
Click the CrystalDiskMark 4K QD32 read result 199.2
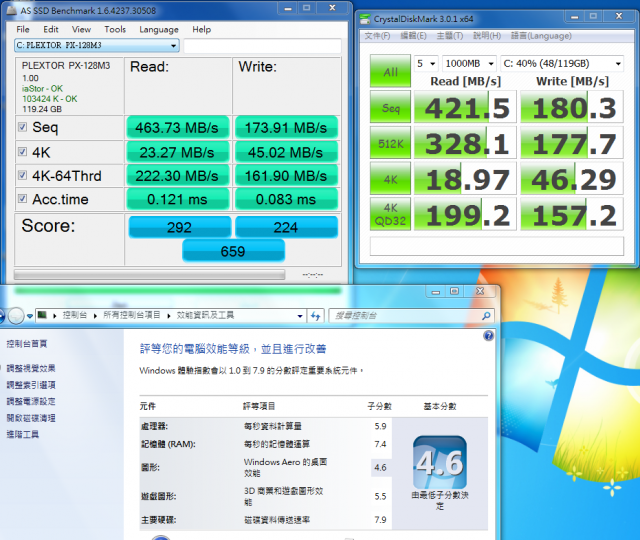465,214
